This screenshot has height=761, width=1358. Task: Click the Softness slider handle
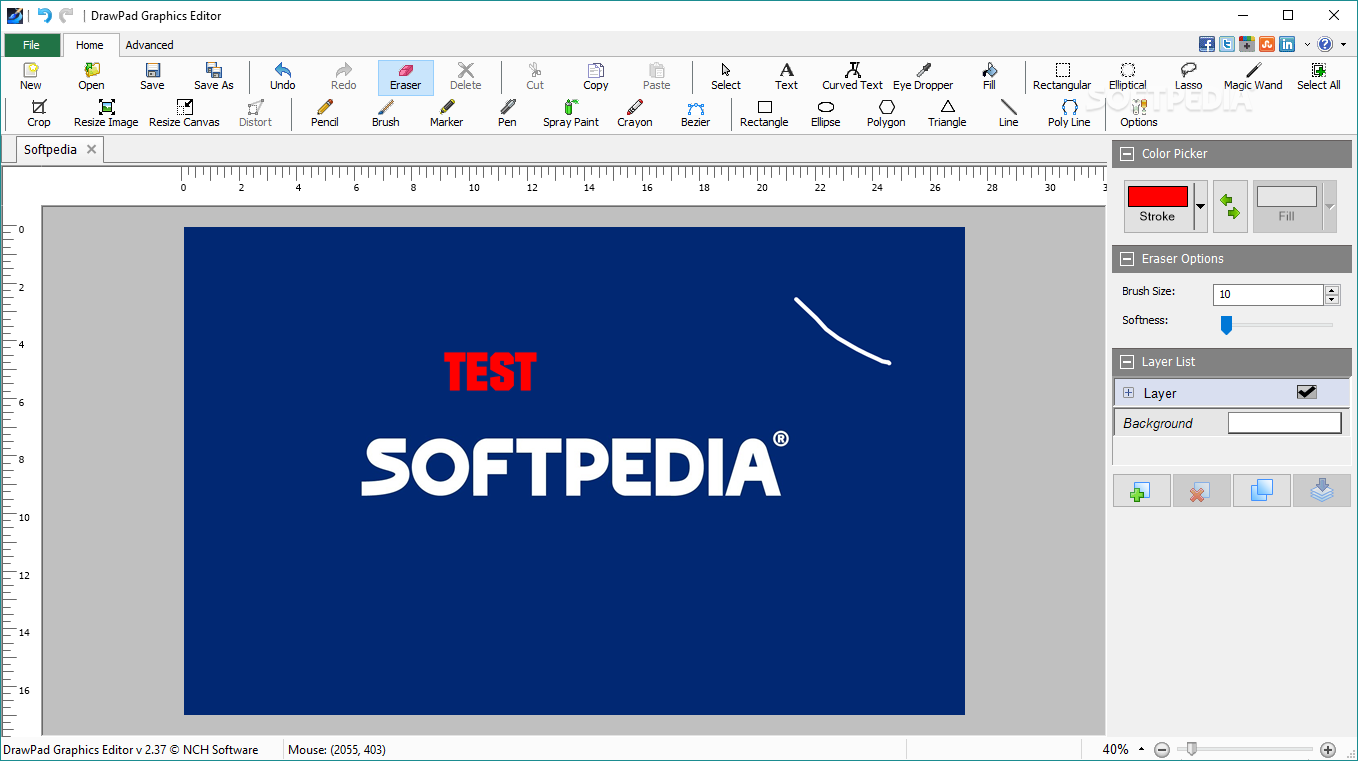(x=1226, y=325)
